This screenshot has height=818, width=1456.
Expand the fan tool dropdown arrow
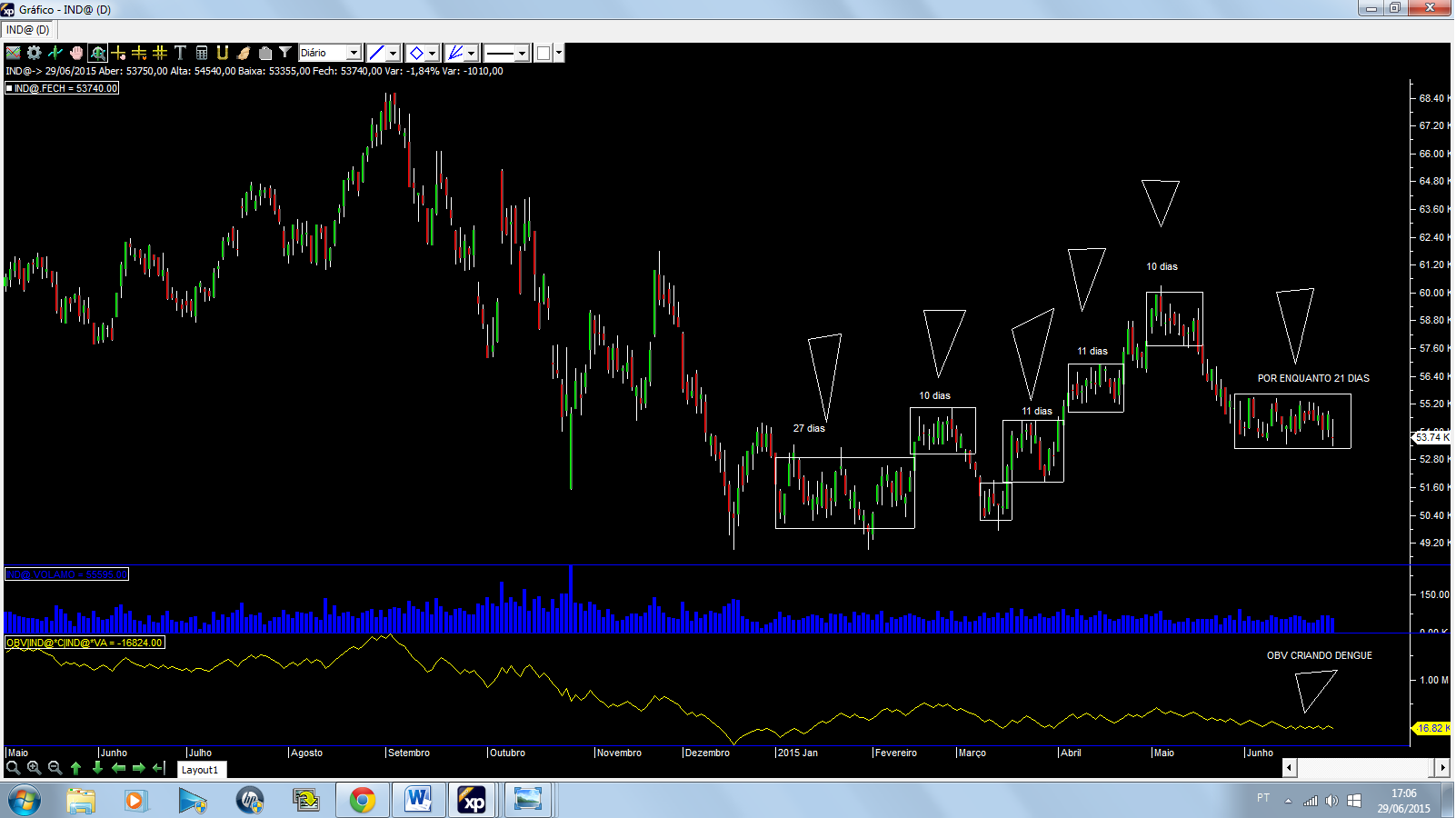point(472,53)
